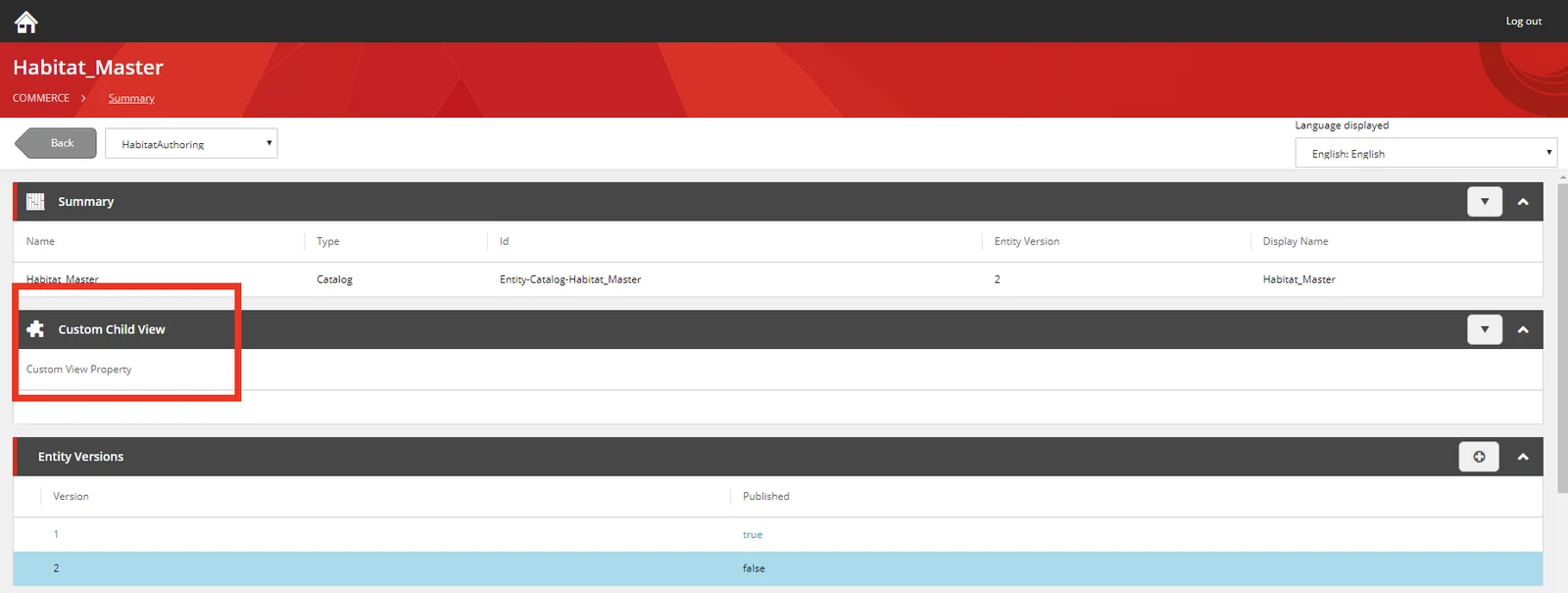Click the Habitat_Master page title
This screenshot has height=593, width=1568.
pos(88,68)
